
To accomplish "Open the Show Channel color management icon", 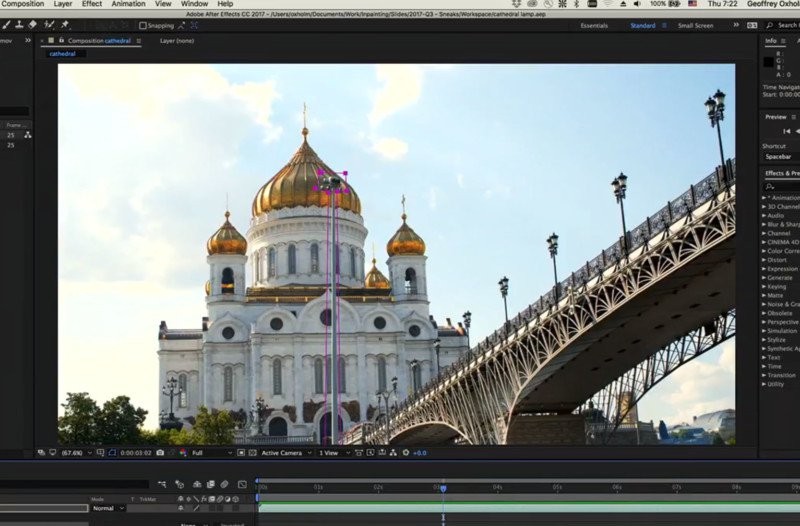I will coord(183,453).
